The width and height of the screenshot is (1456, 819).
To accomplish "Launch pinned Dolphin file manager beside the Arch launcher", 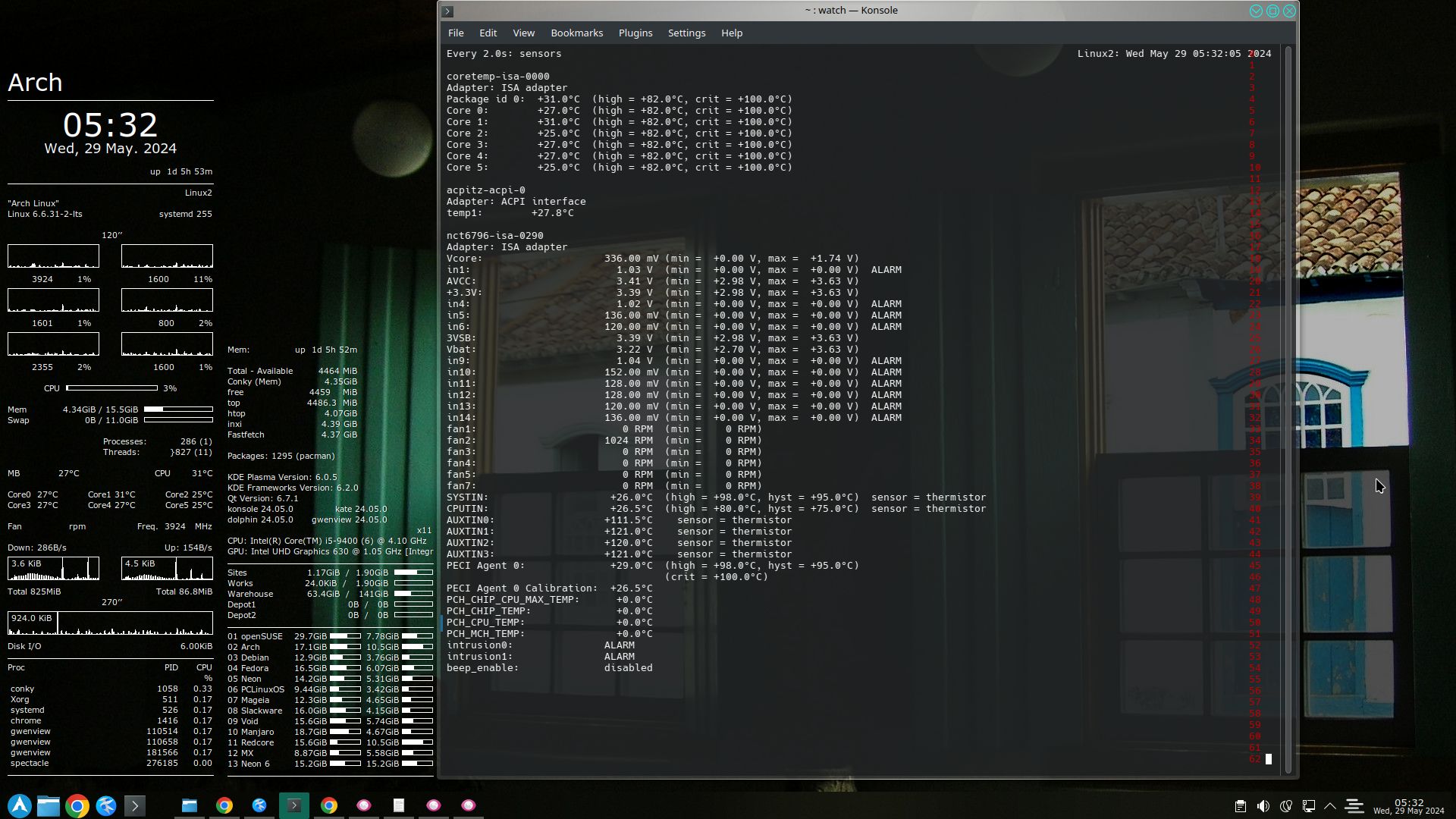I will pyautogui.click(x=49, y=805).
